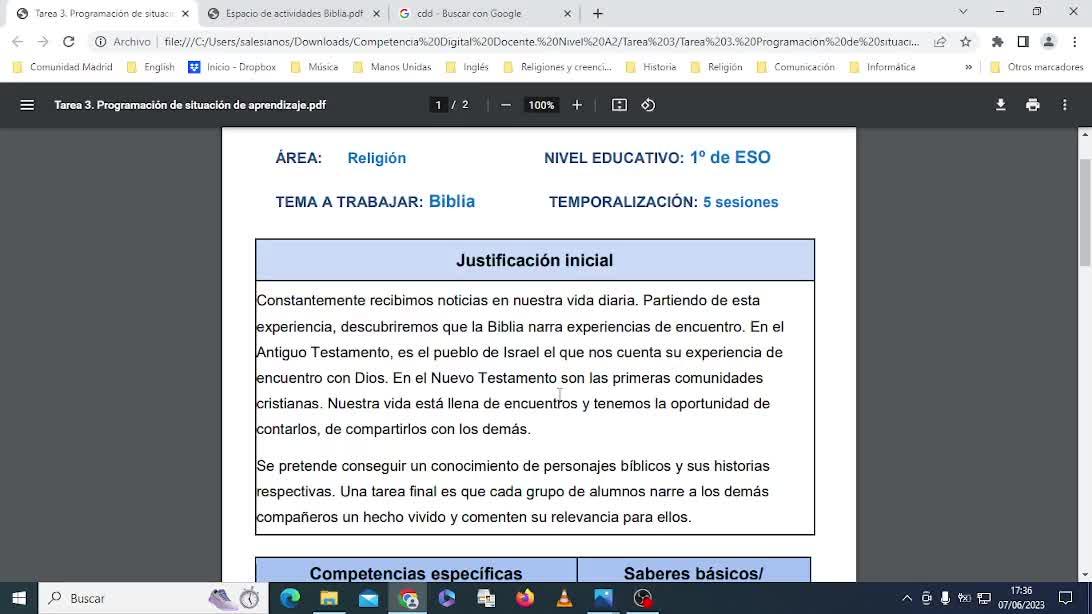
Task: Open the Inglés bookmark folder
Action: [467, 67]
